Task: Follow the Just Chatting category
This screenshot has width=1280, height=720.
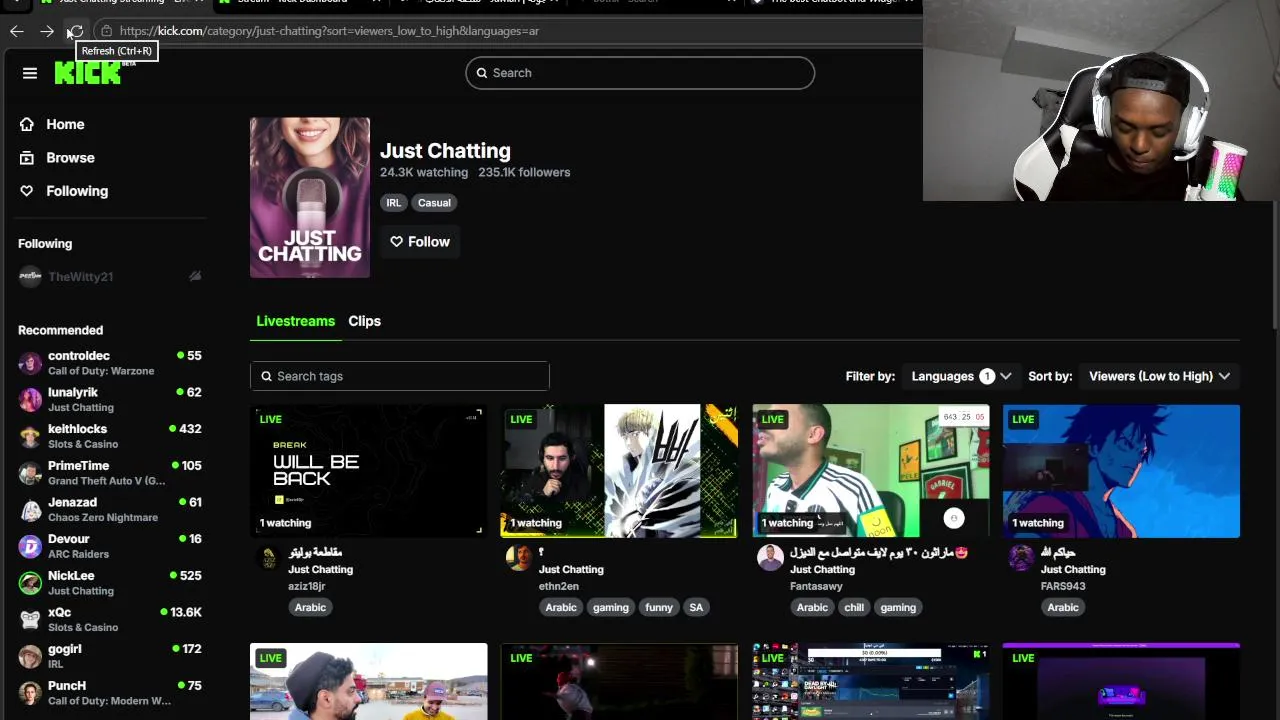Action: pyautogui.click(x=420, y=242)
